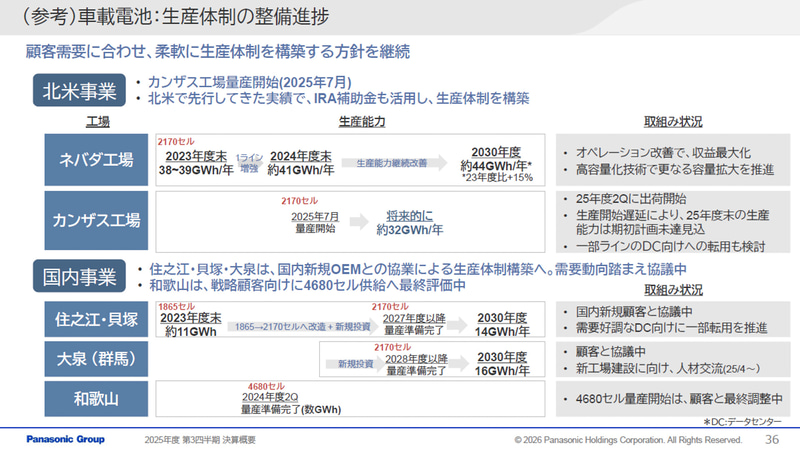This screenshot has width=800, height=449.
Task: Select bullet 高容量化技術で更なる容量拡大を推進
Action: [674, 169]
